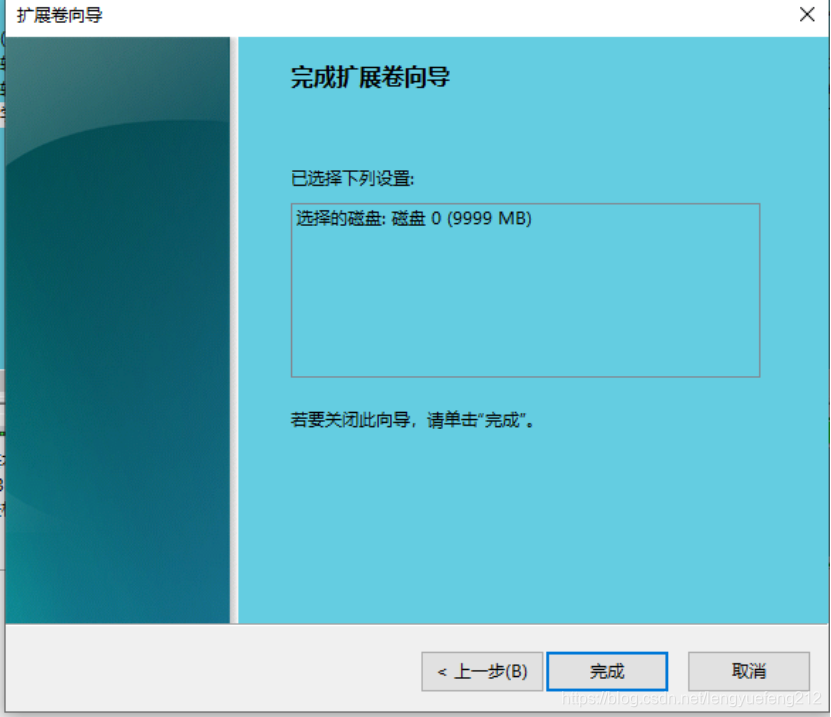Click the 完成 button to finish the wizard

pyautogui.click(x=607, y=671)
